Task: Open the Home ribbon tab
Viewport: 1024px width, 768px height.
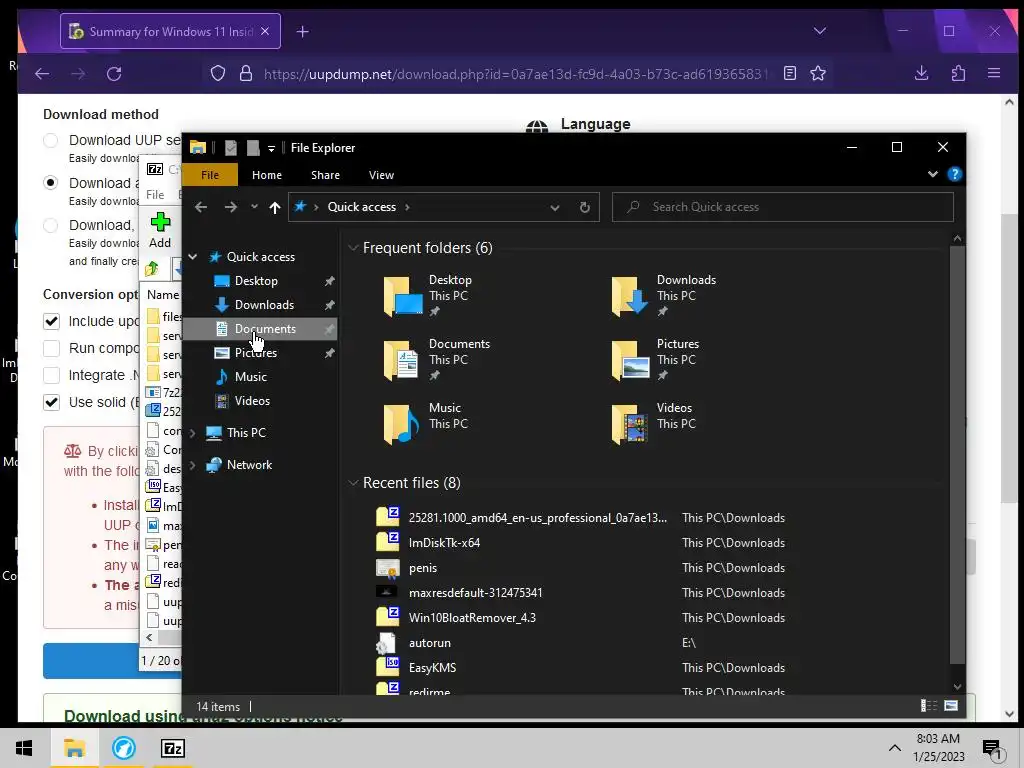Action: point(266,175)
